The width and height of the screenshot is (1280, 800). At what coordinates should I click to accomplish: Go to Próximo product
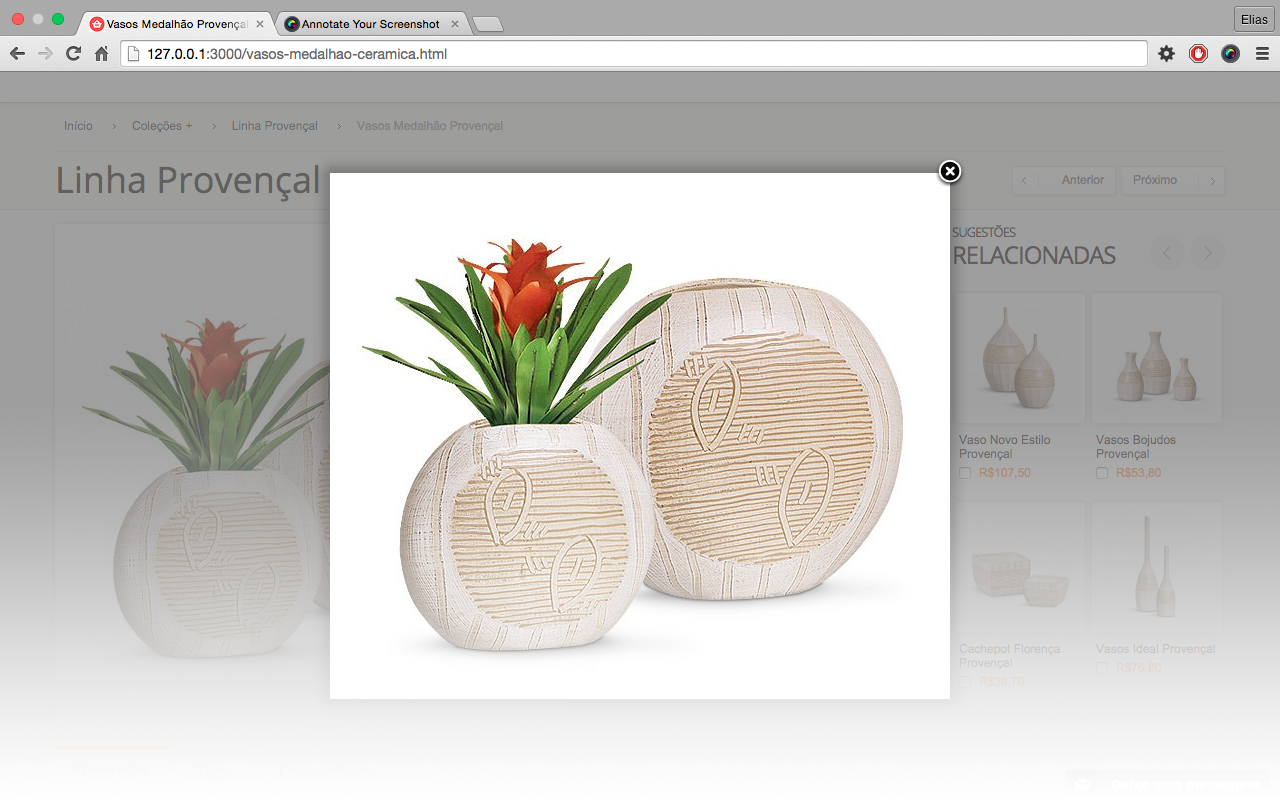coord(1172,180)
